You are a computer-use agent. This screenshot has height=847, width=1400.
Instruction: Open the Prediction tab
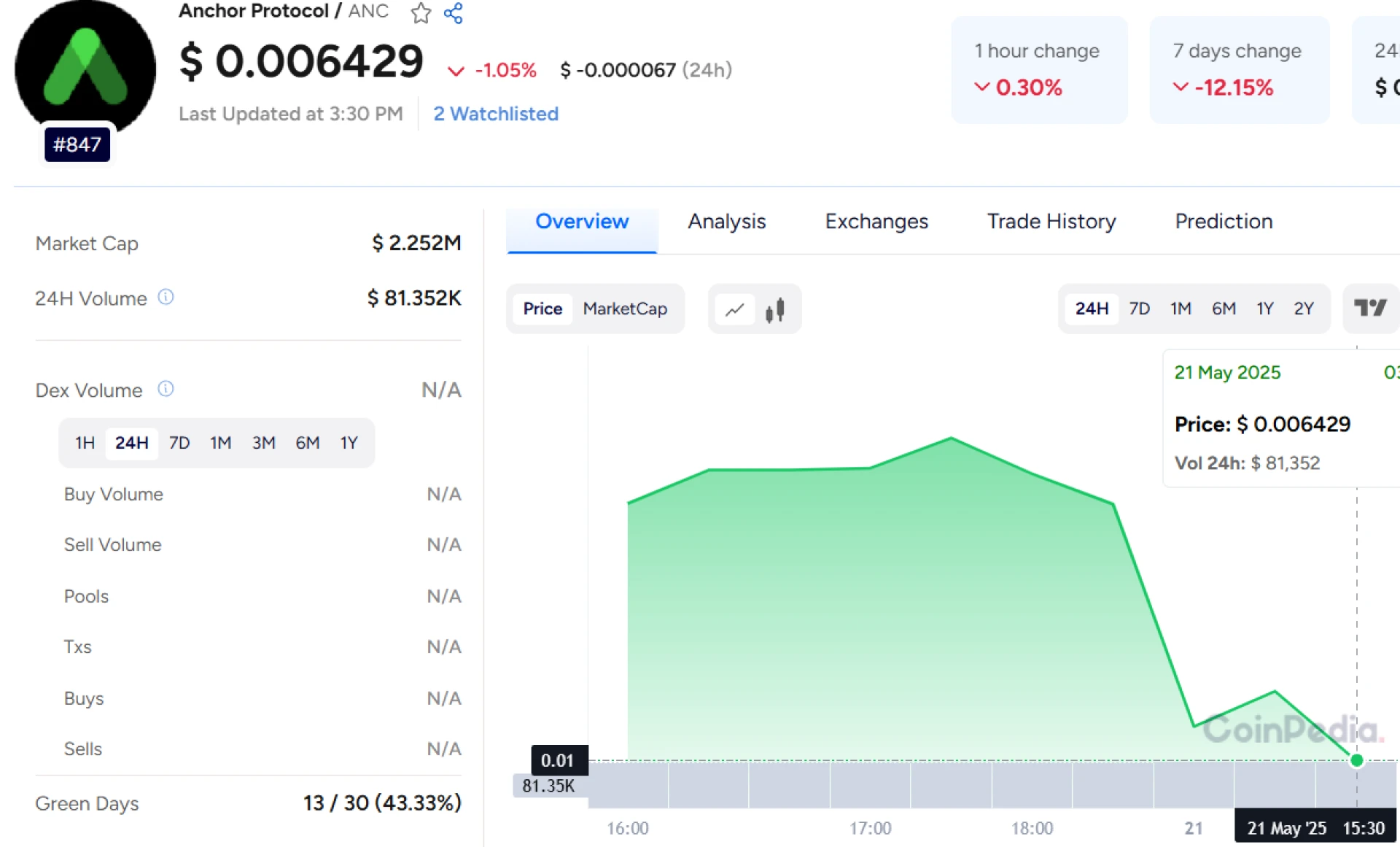[1224, 222]
